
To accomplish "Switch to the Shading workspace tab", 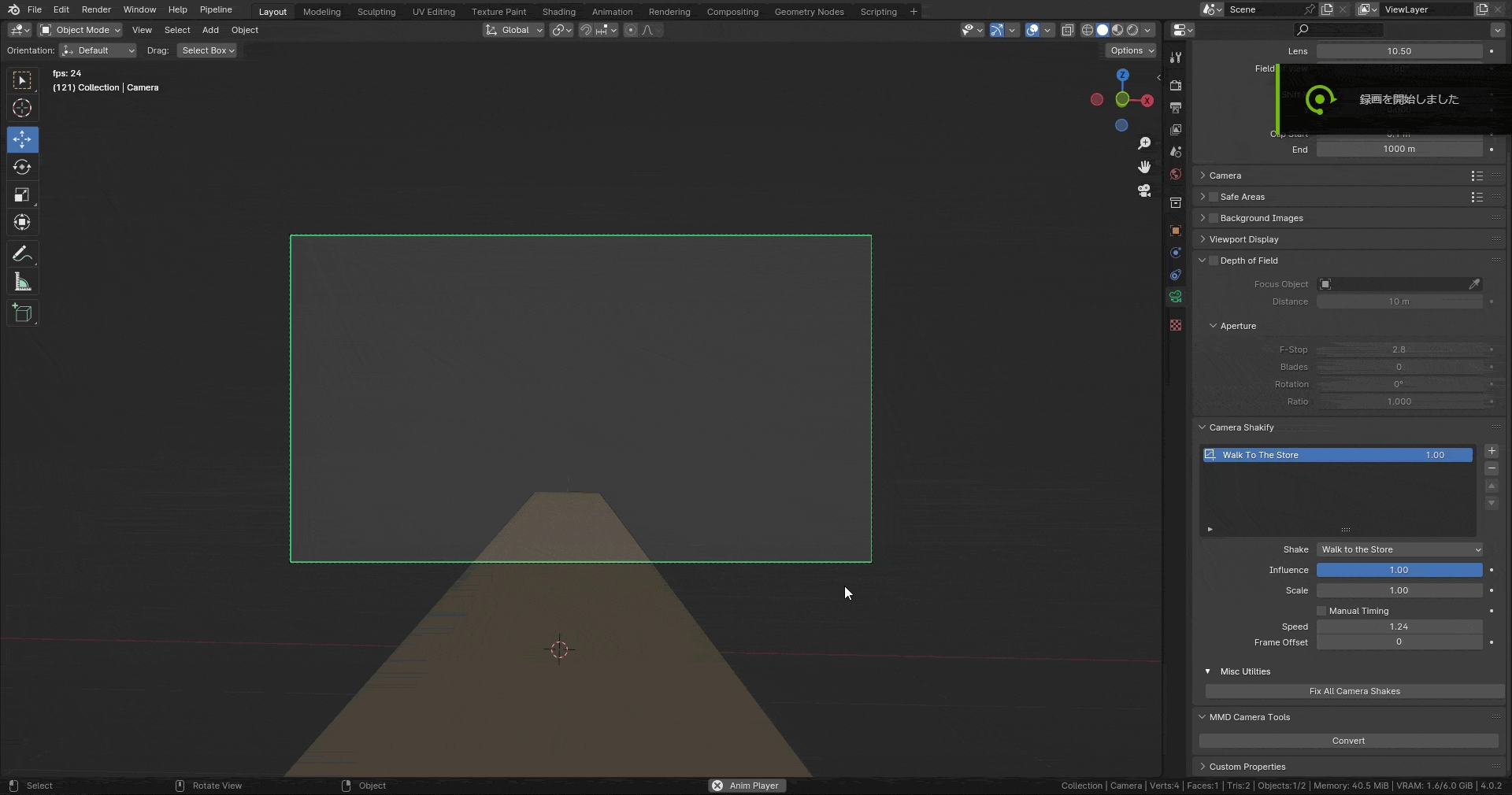I will click(x=558, y=12).
